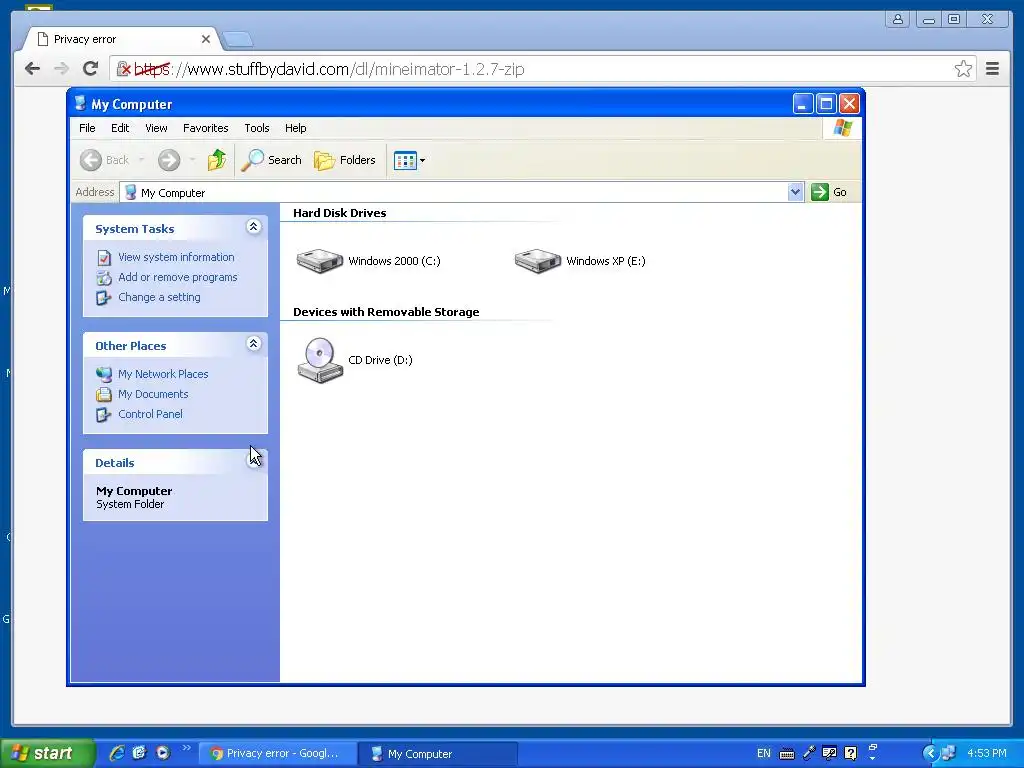
Task: Collapse the Other Places panel
Action: 253,344
